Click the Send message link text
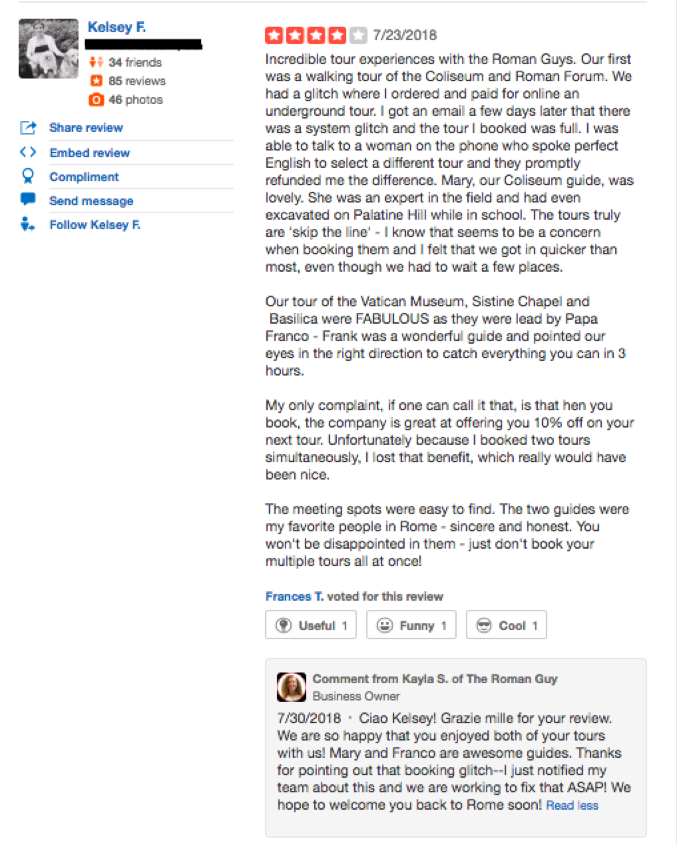 91,201
